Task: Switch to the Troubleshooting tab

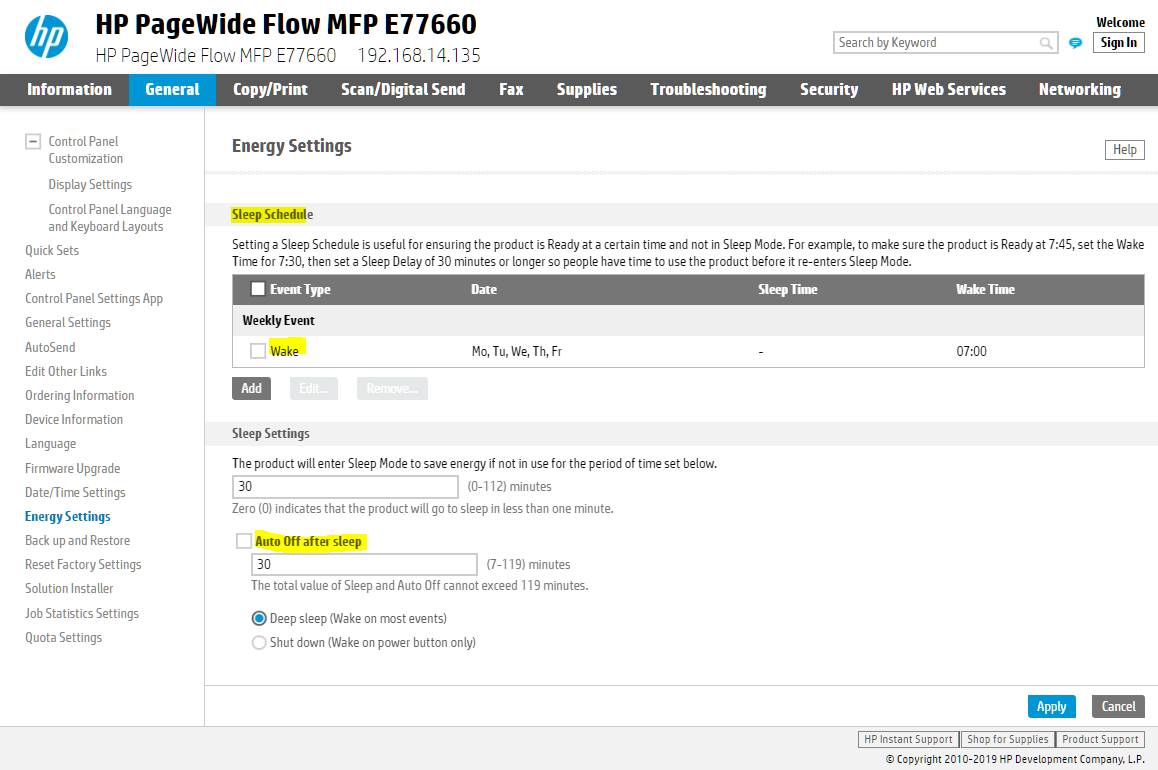Action: click(708, 89)
